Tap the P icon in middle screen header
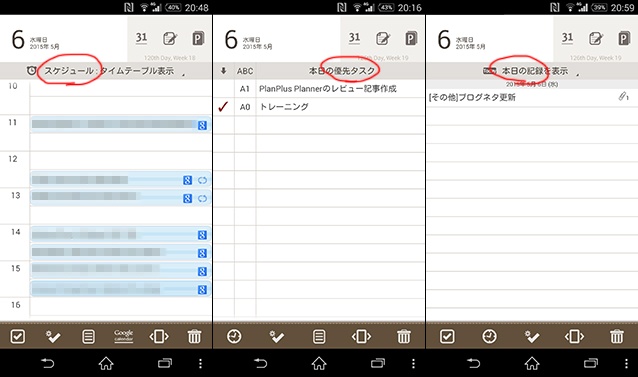The image size is (638, 377). pos(411,38)
